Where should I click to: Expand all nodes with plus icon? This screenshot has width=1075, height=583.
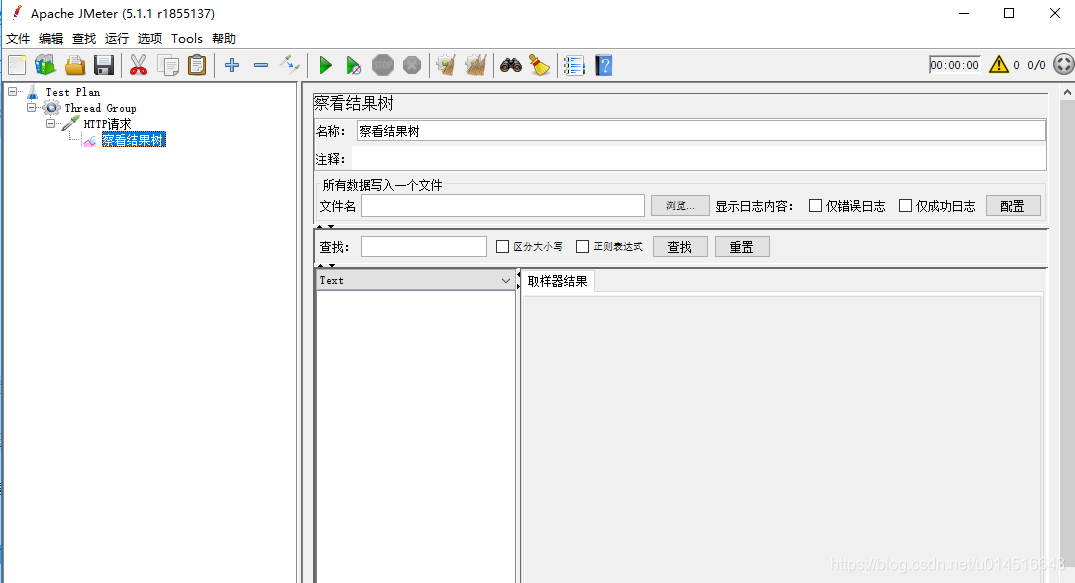(x=232, y=65)
